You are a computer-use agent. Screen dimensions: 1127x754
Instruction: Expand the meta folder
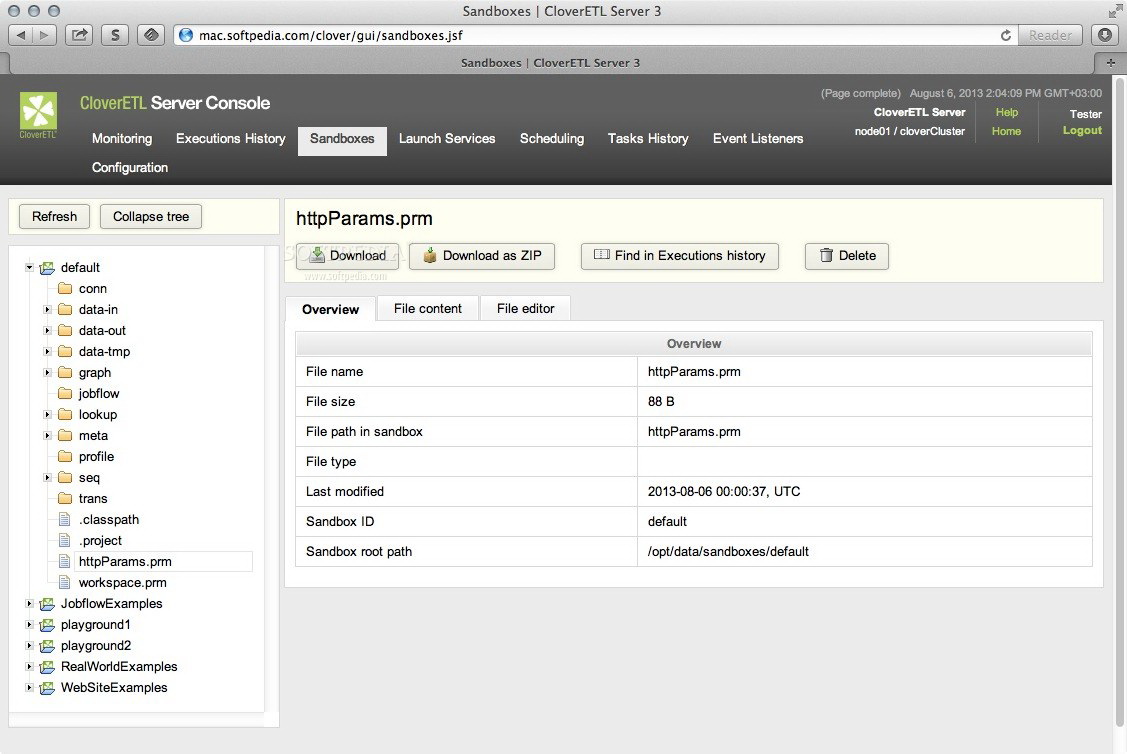pos(47,436)
